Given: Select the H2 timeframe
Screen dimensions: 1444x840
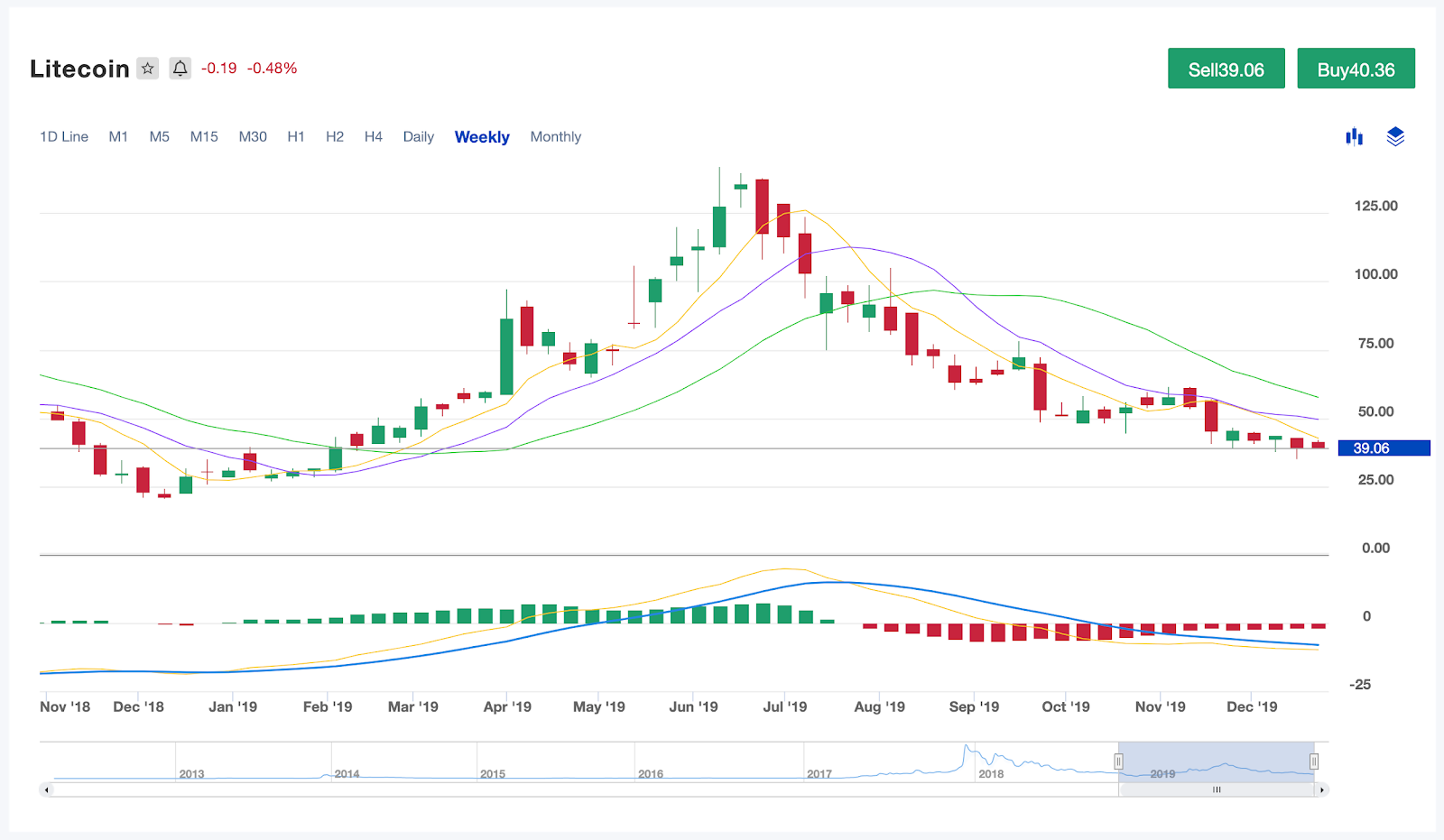Looking at the screenshot, I should coord(335,136).
